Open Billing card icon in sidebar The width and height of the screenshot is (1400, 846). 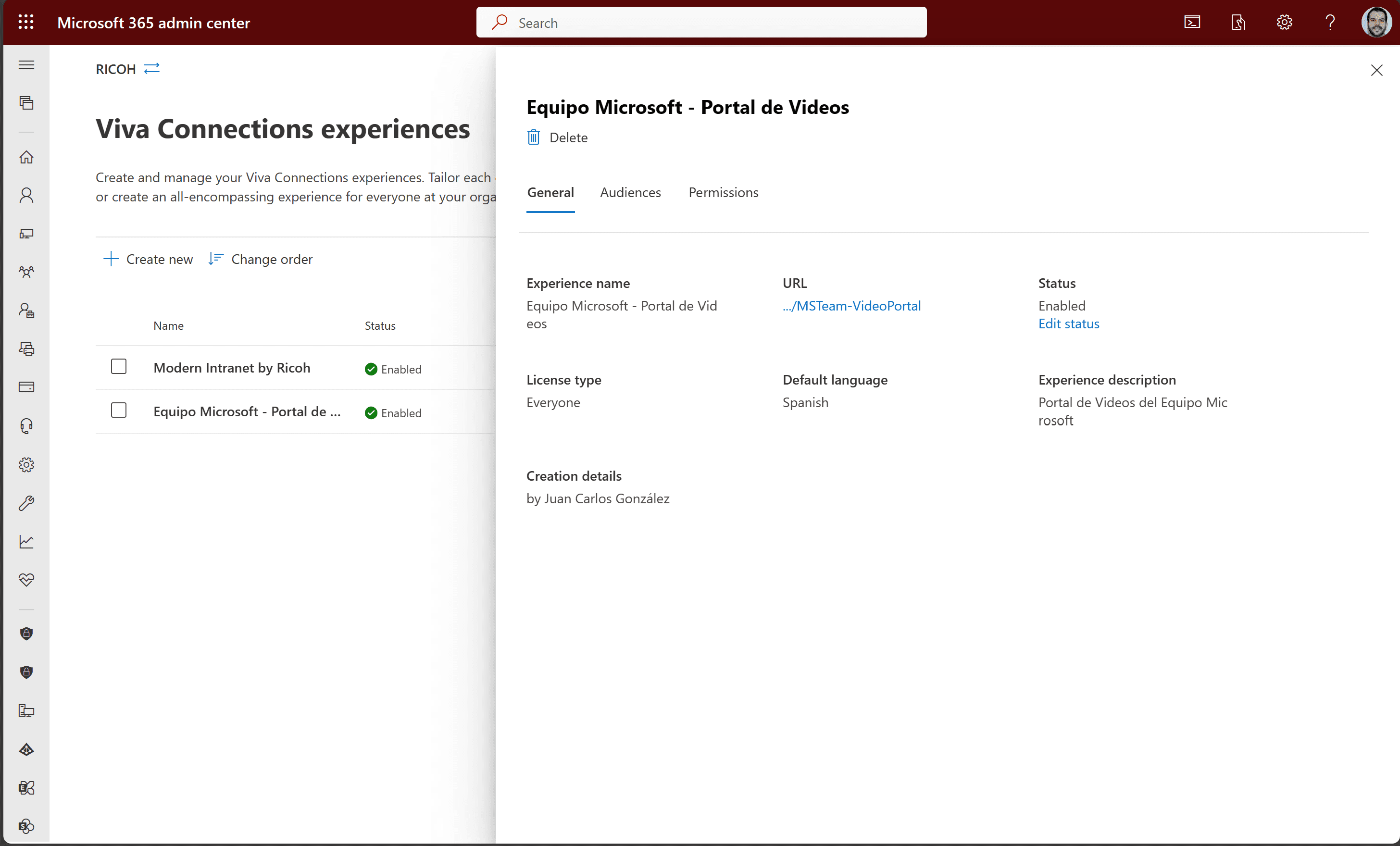click(26, 387)
